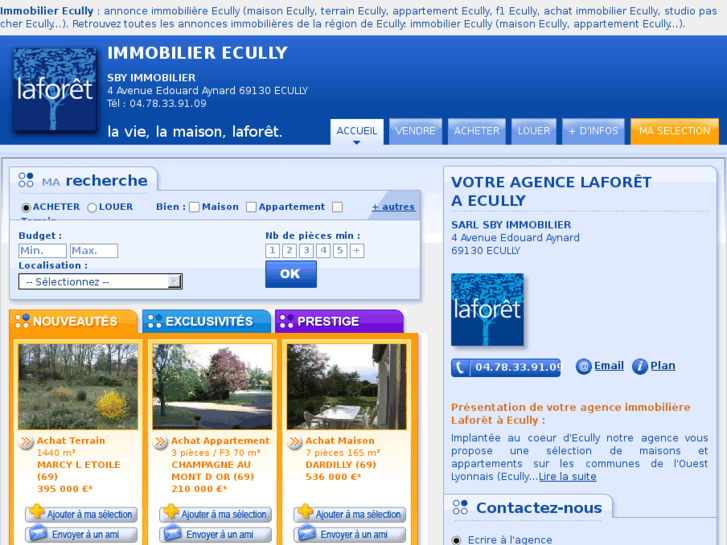Click the plus icon for the Marcy L Etoile listing

pos(37,512)
